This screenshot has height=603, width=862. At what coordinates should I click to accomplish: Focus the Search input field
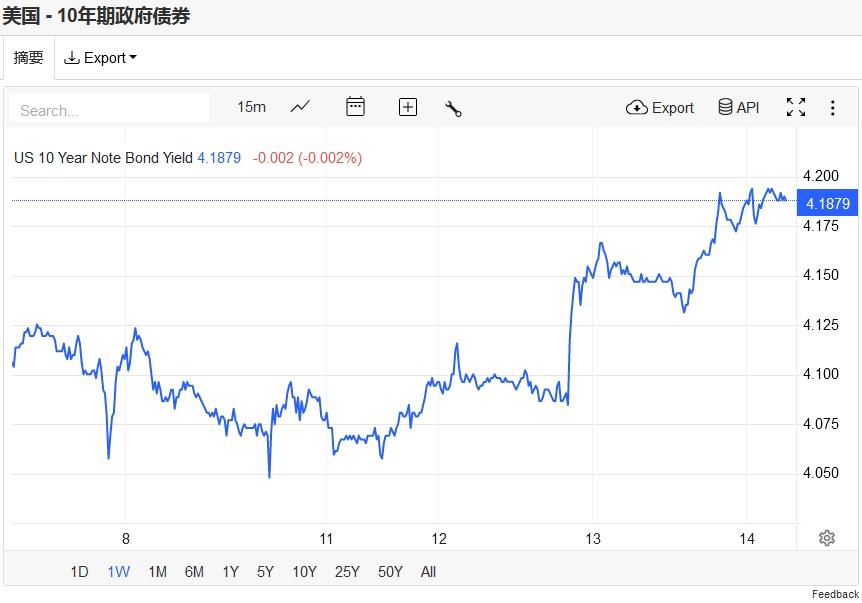click(110, 110)
